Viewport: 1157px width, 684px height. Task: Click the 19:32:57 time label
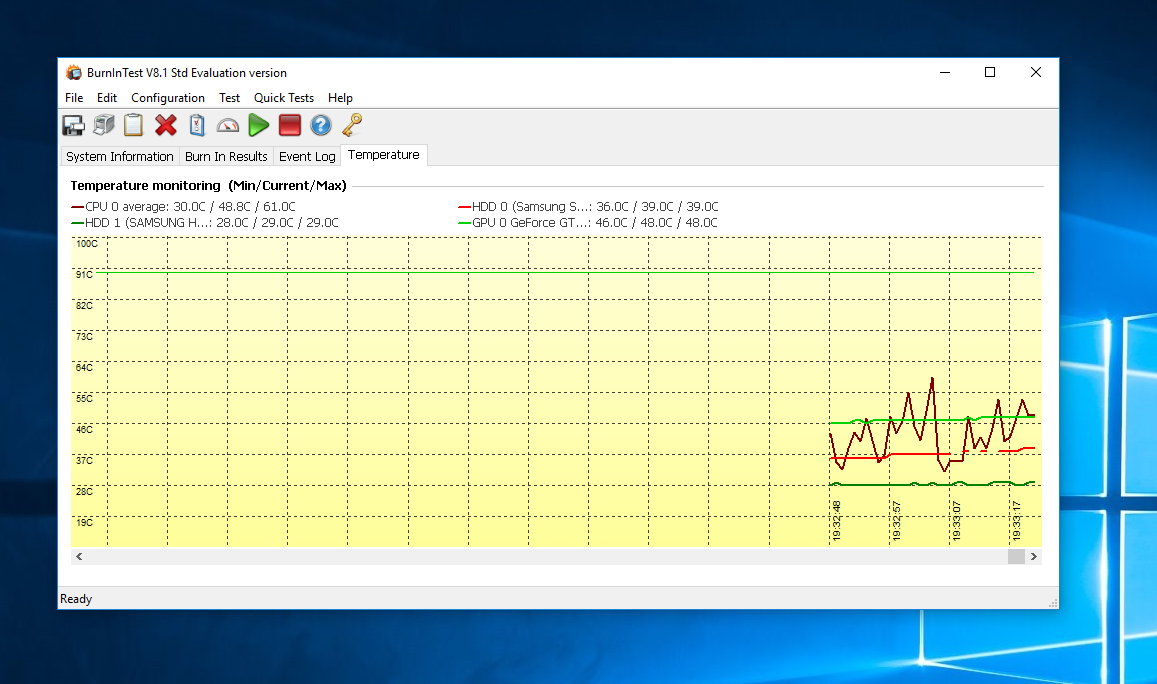coord(897,521)
